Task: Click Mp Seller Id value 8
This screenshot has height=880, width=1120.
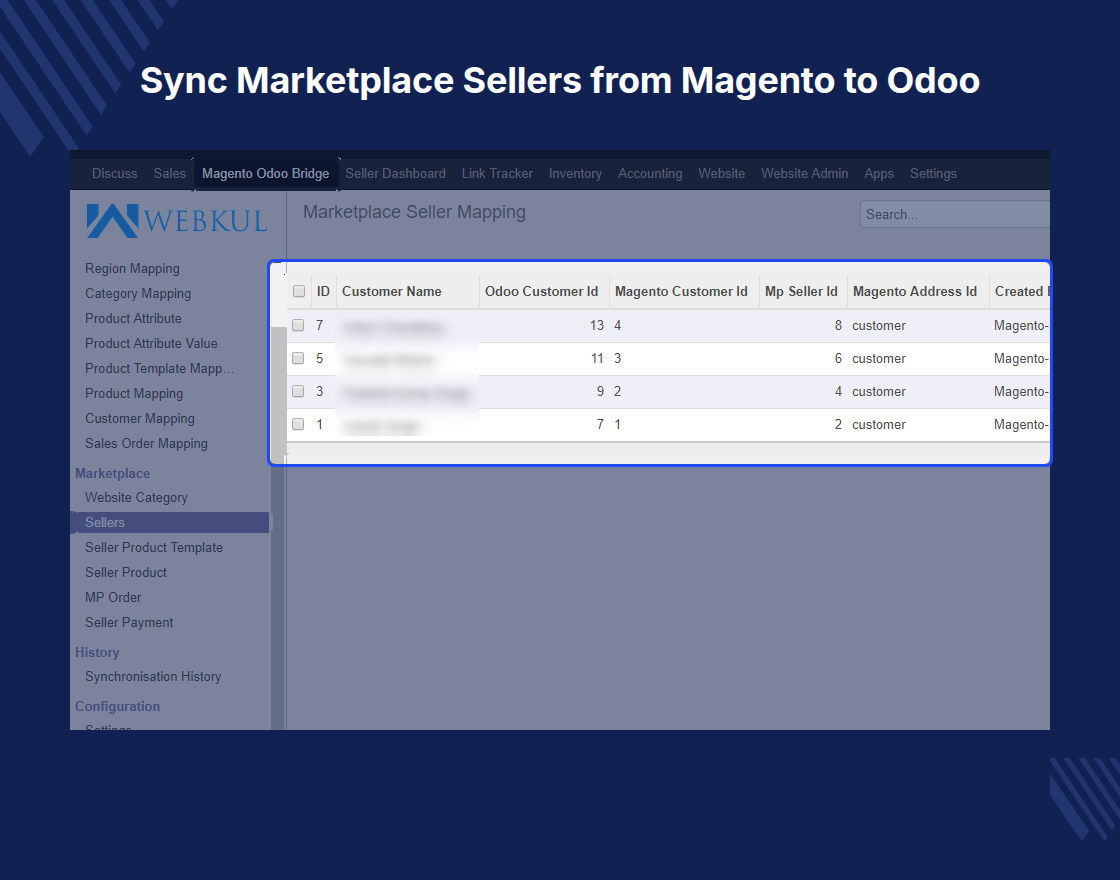Action: (838, 326)
